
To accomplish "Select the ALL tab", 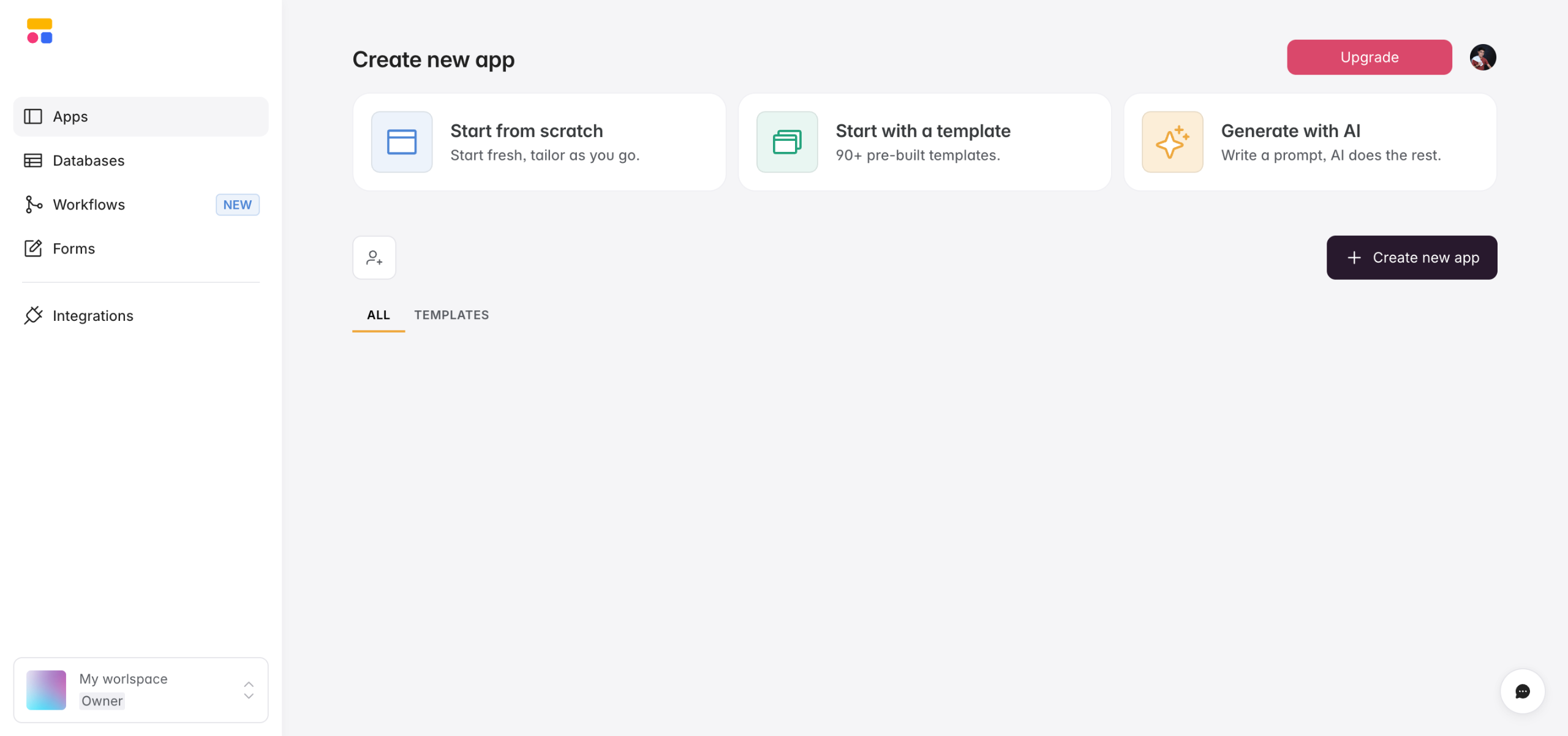I will 379,315.
